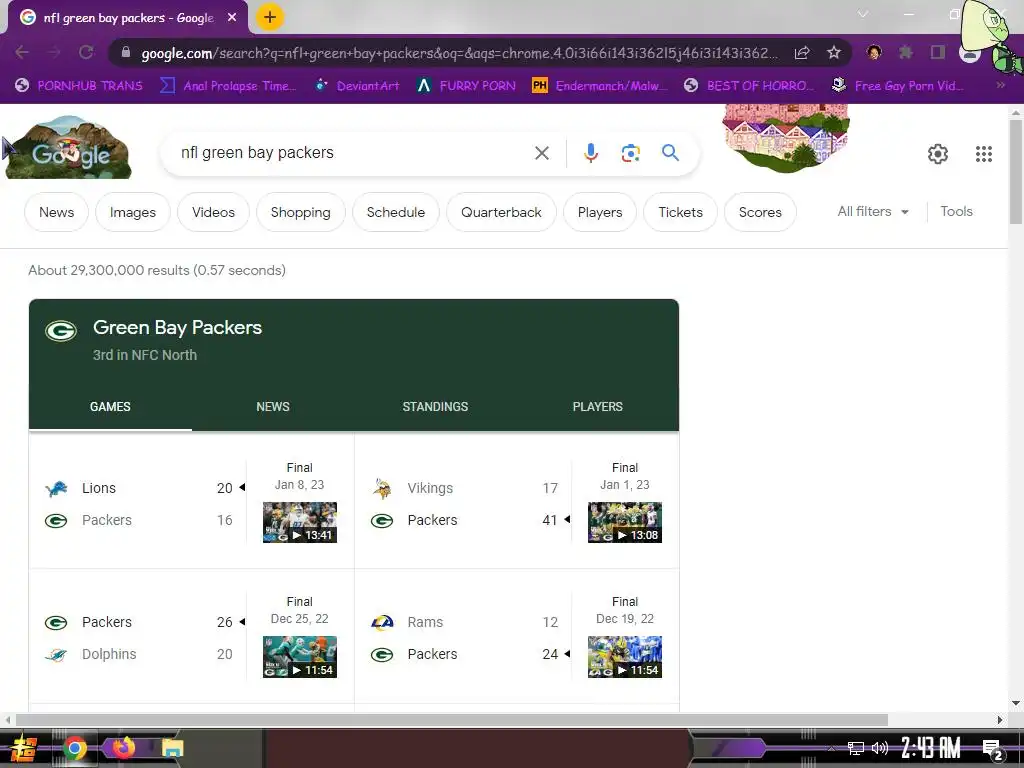Viewport: 1024px width, 768px height.
Task: Open File Explorer from the taskbar
Action: pos(172,748)
